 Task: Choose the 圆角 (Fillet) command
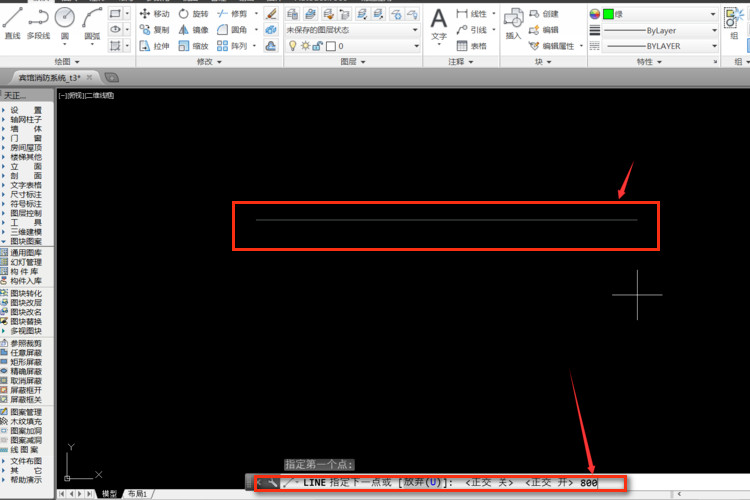[232, 30]
